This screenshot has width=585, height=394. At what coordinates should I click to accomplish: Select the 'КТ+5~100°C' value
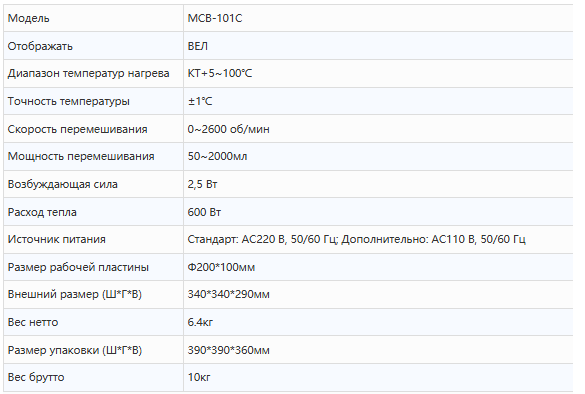[x=219, y=74]
